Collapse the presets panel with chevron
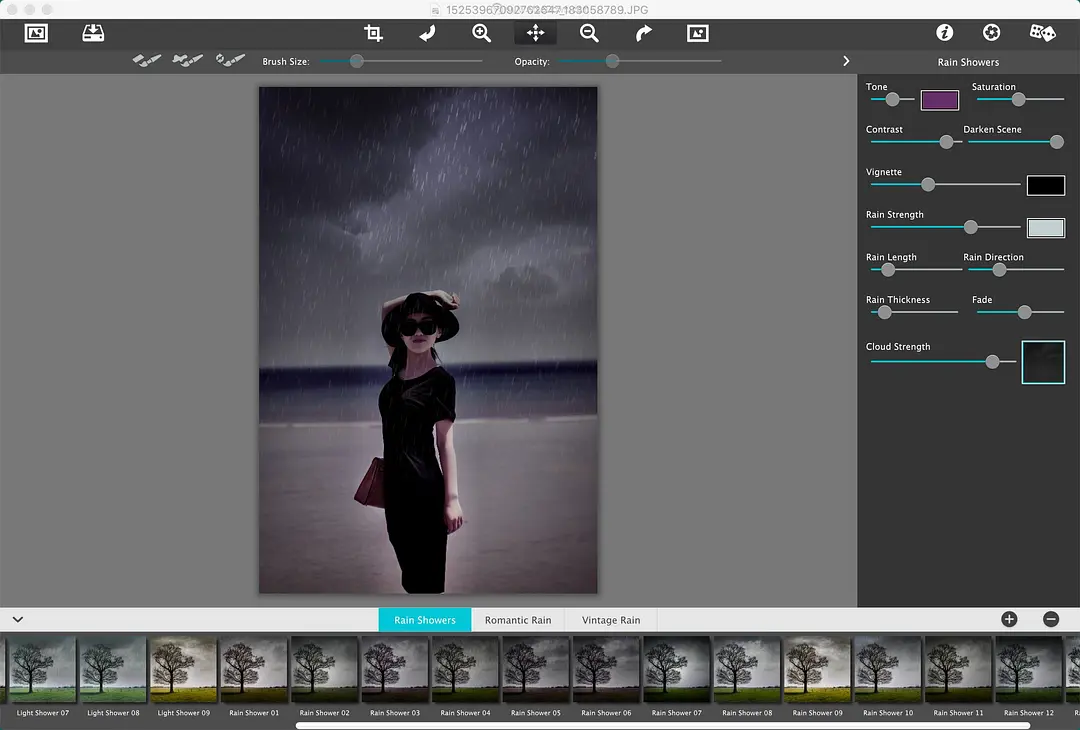Screen dimensions: 1080x730 (18, 620)
